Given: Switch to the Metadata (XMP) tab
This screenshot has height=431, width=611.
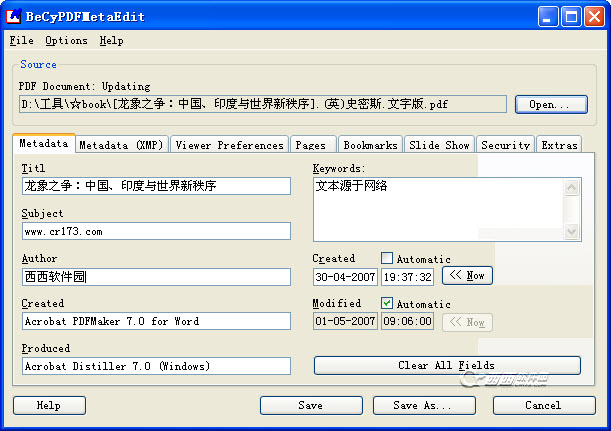Looking at the screenshot, I should click(x=122, y=145).
